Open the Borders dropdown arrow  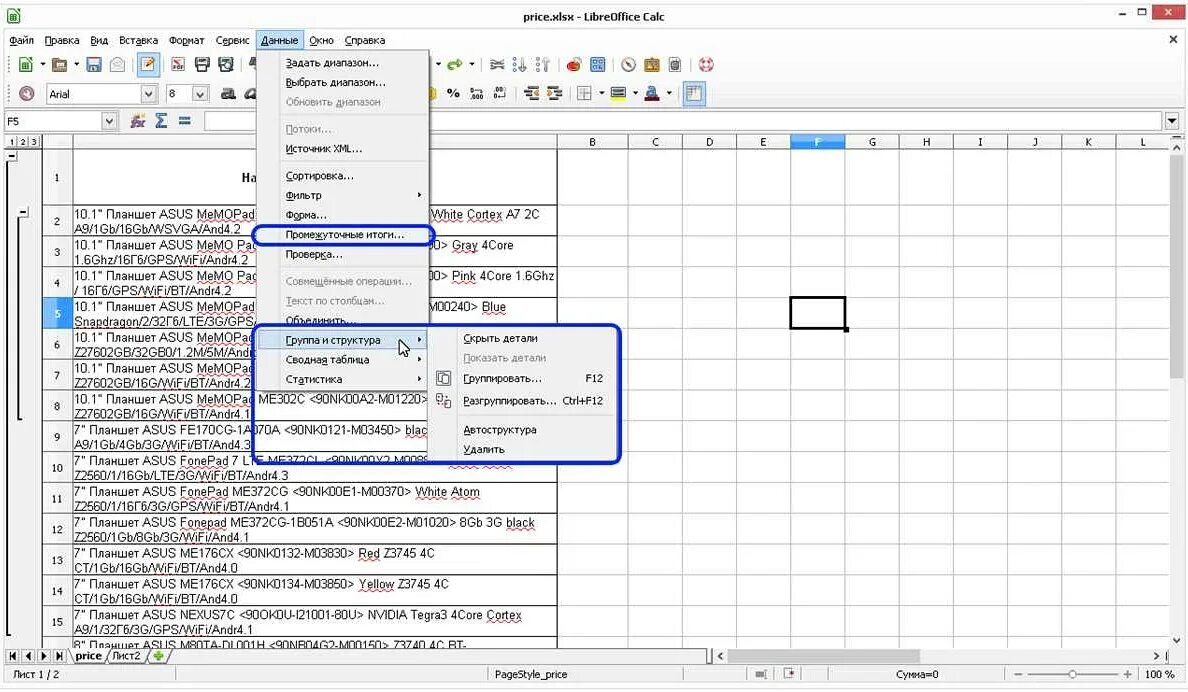click(x=602, y=94)
